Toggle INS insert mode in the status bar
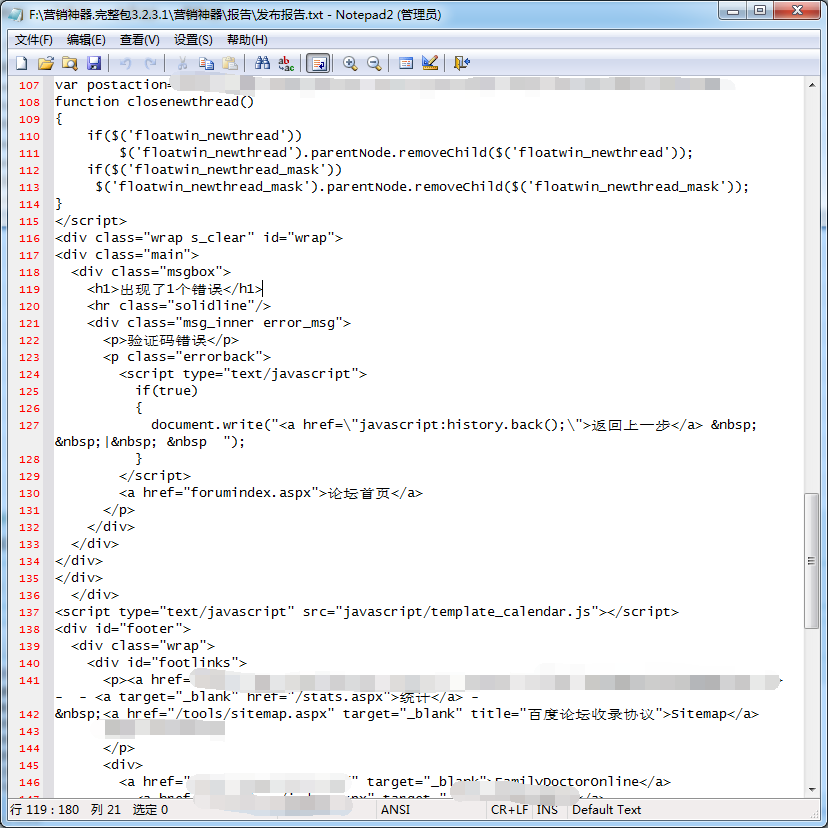Image resolution: width=828 pixels, height=828 pixels. [547, 809]
